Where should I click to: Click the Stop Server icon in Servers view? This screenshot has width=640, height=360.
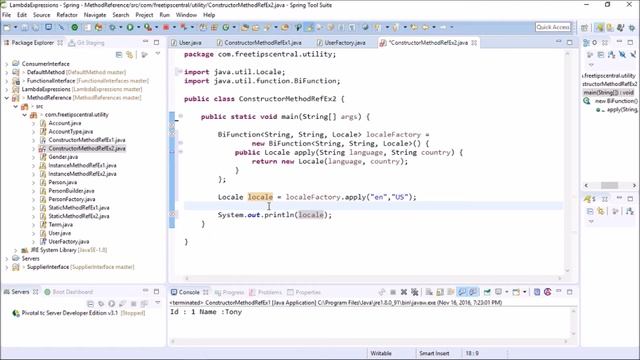133,304
